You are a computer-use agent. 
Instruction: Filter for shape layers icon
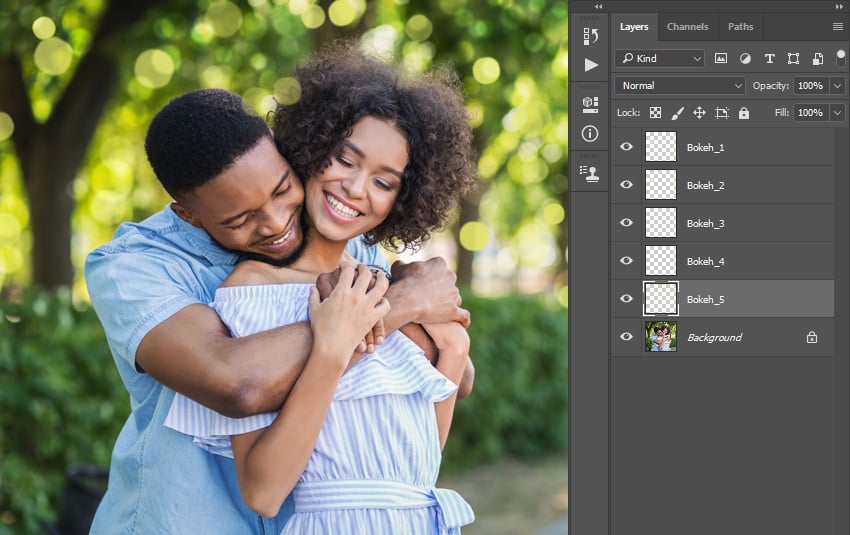[793, 59]
